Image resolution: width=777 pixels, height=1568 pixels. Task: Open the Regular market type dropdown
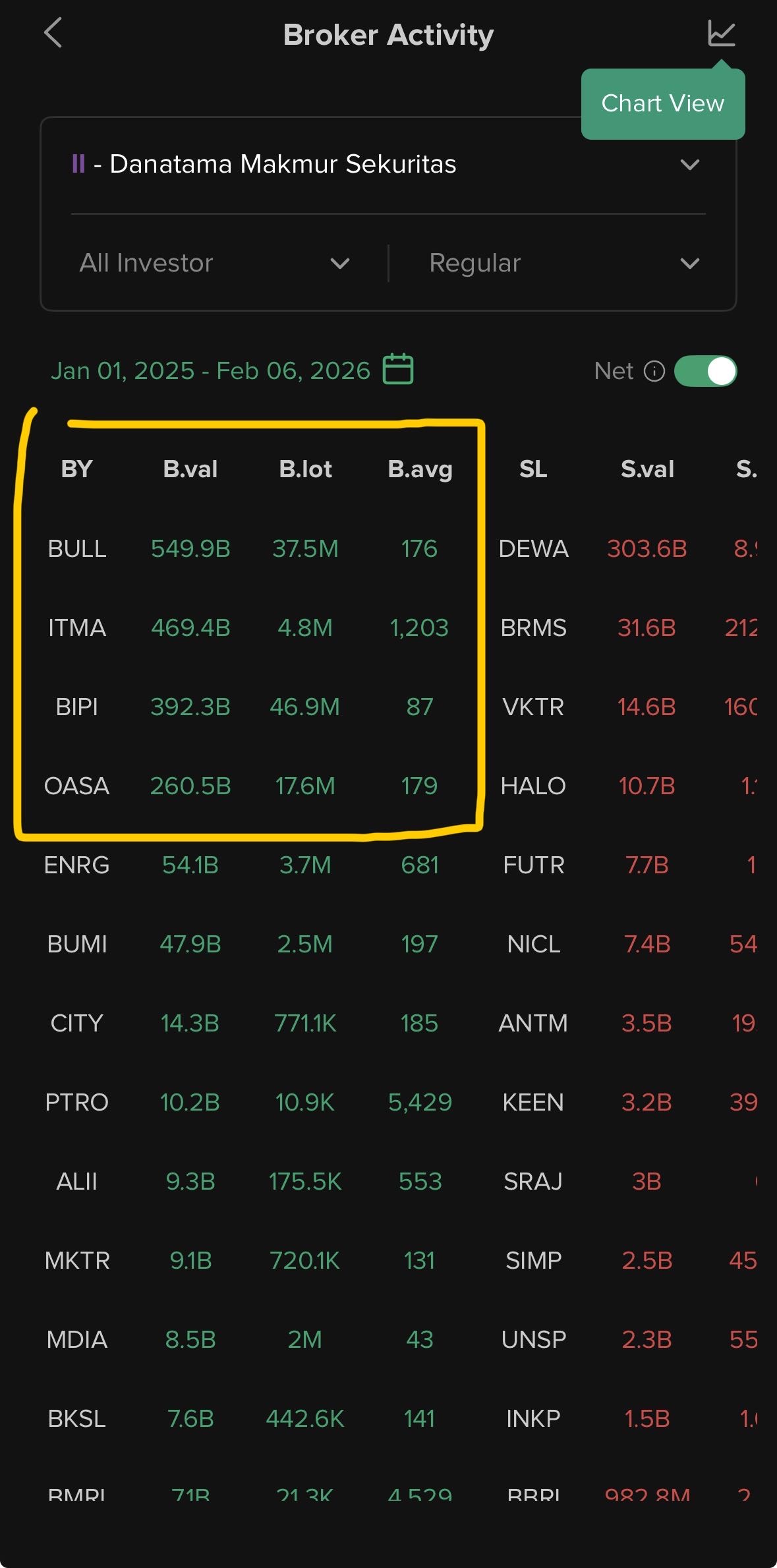pos(563,263)
